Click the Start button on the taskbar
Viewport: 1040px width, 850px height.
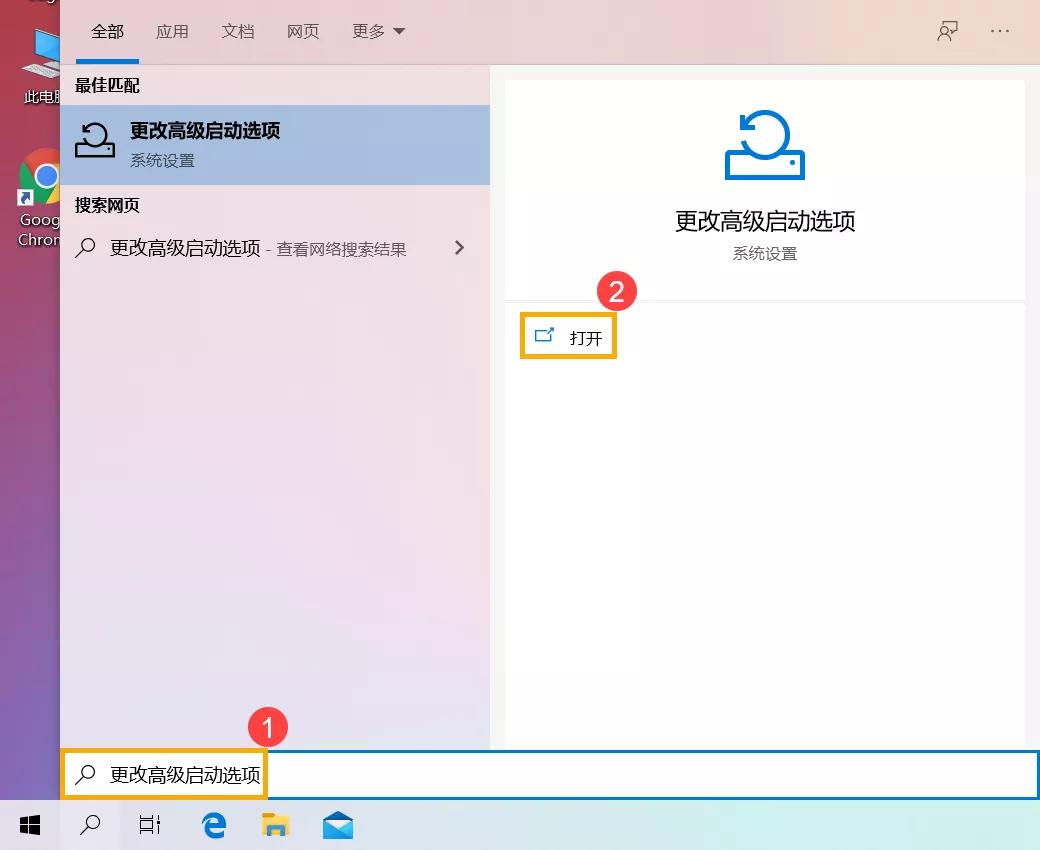tap(29, 825)
